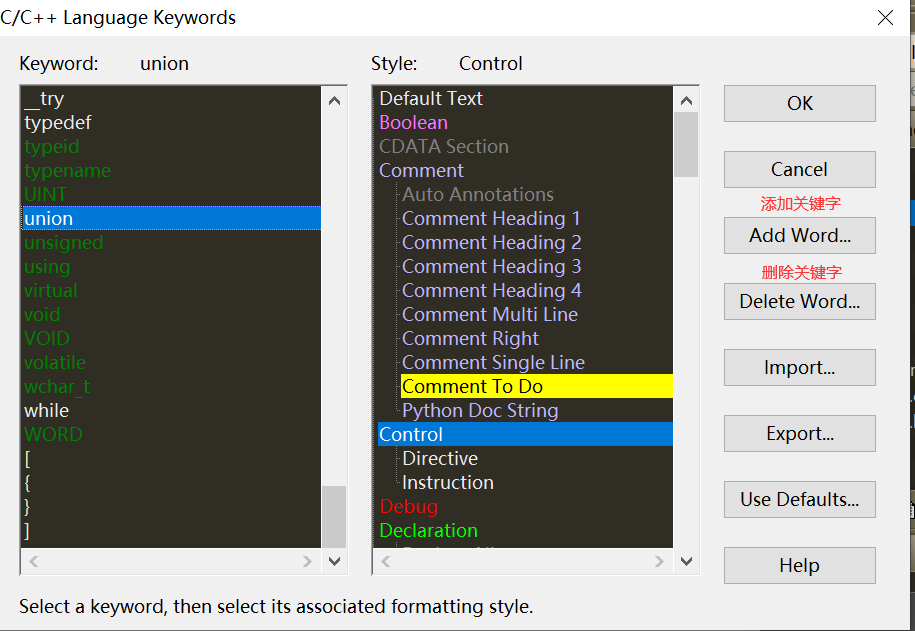Select the typedef keyword
Viewport: 915px width, 631px height.
tap(58, 123)
